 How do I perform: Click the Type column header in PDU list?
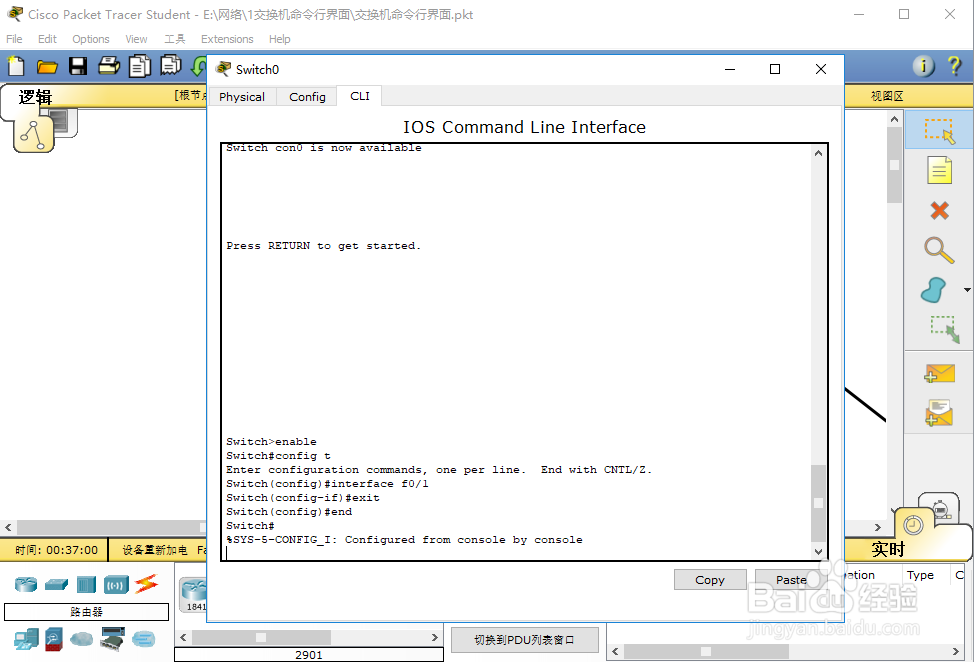pyautogui.click(x=920, y=575)
